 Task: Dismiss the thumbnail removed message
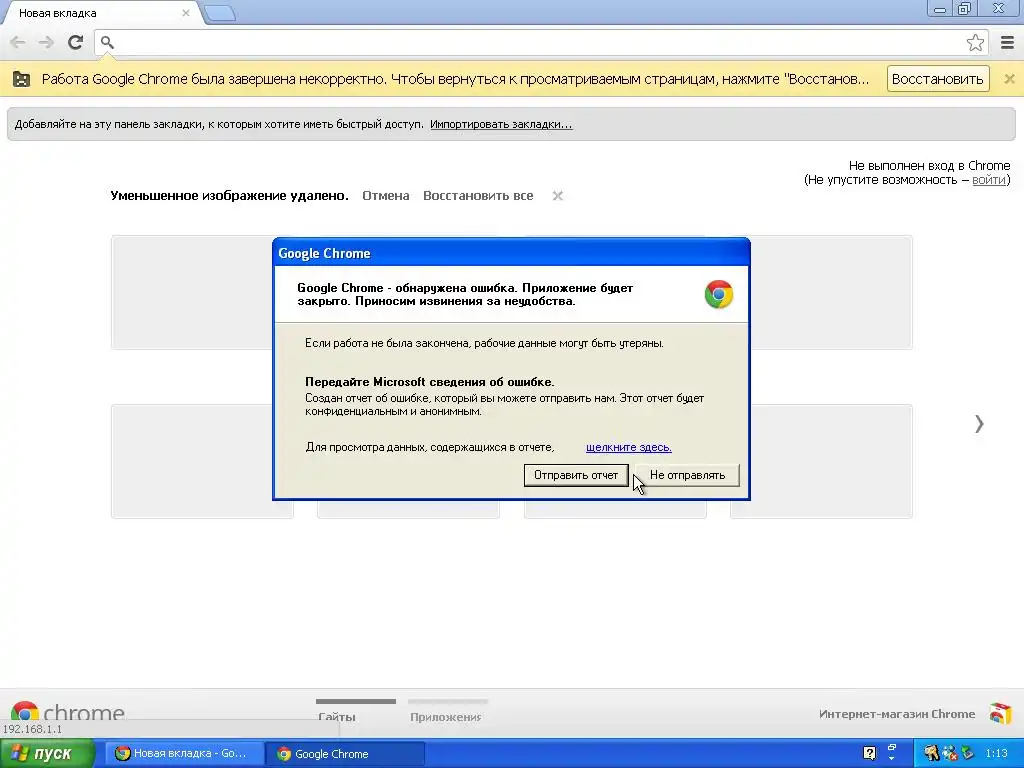pyautogui.click(x=557, y=195)
